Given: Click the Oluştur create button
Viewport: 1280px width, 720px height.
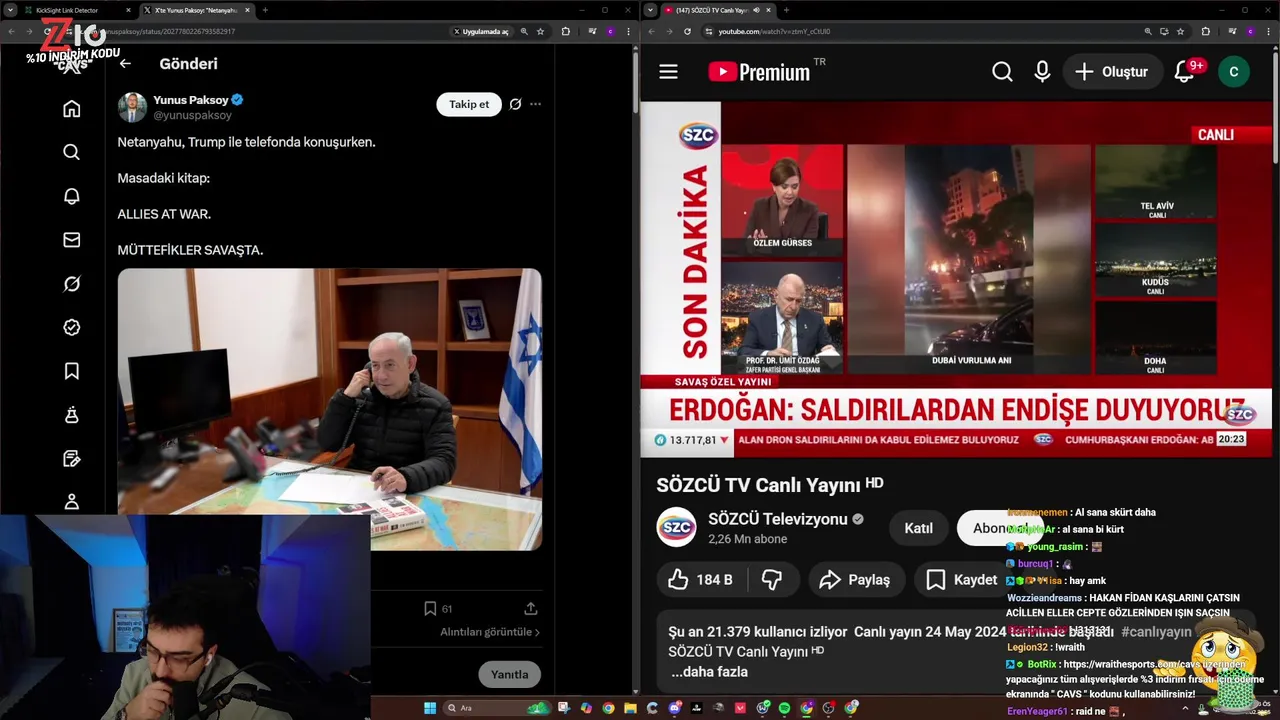Looking at the screenshot, I should pyautogui.click(x=1112, y=72).
